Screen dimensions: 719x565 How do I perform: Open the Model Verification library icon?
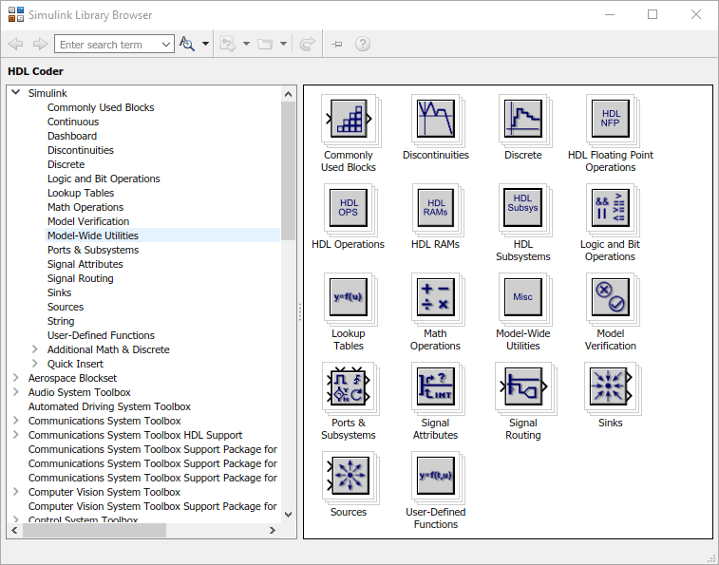pyautogui.click(x=610, y=298)
